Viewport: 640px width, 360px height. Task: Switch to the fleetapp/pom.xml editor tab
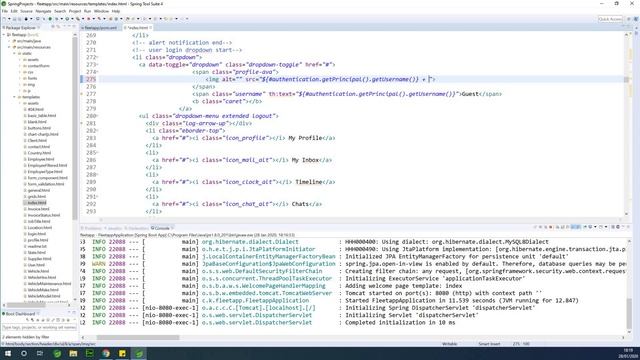click(x=100, y=28)
